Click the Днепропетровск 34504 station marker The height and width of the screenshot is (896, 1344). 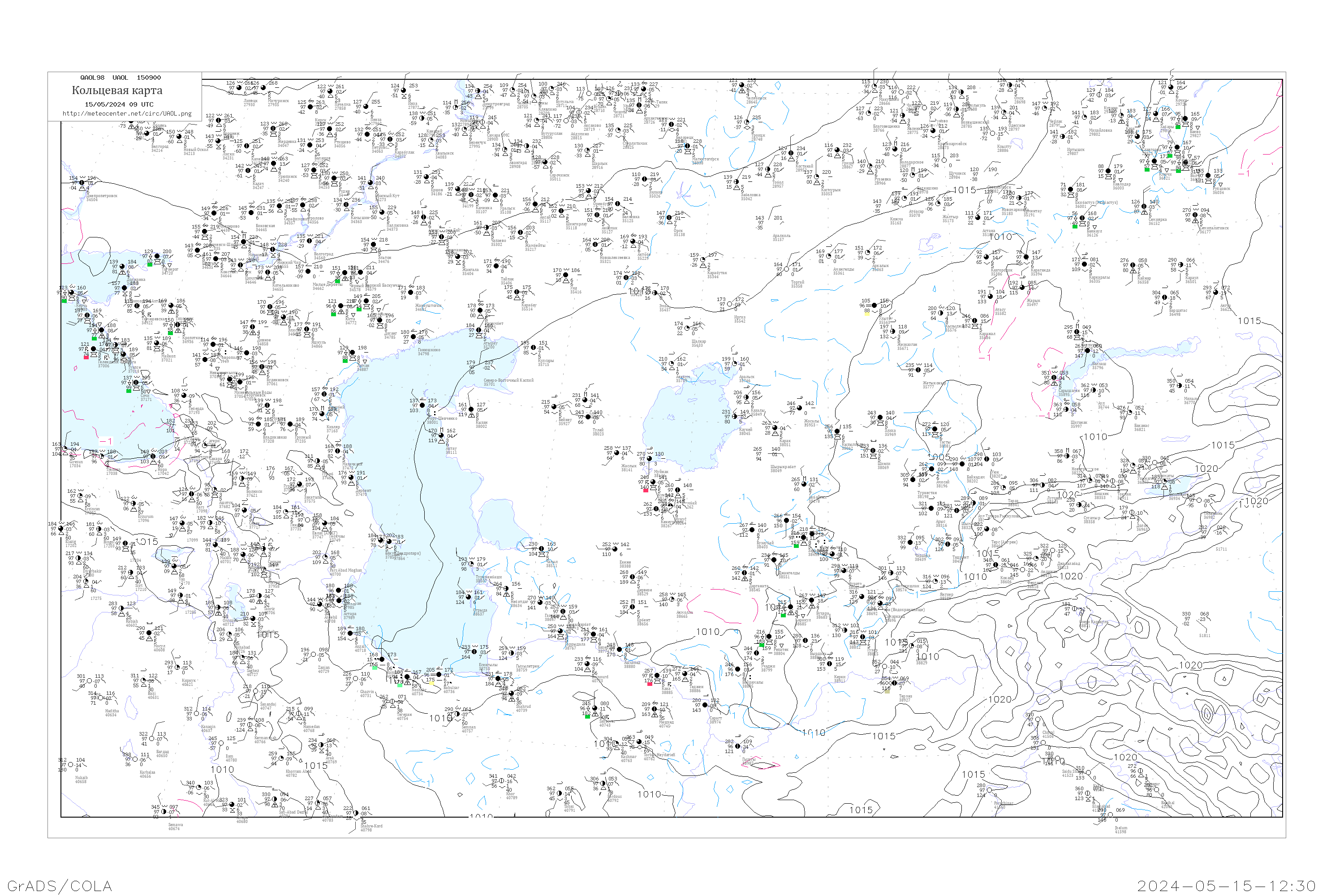tap(82, 183)
